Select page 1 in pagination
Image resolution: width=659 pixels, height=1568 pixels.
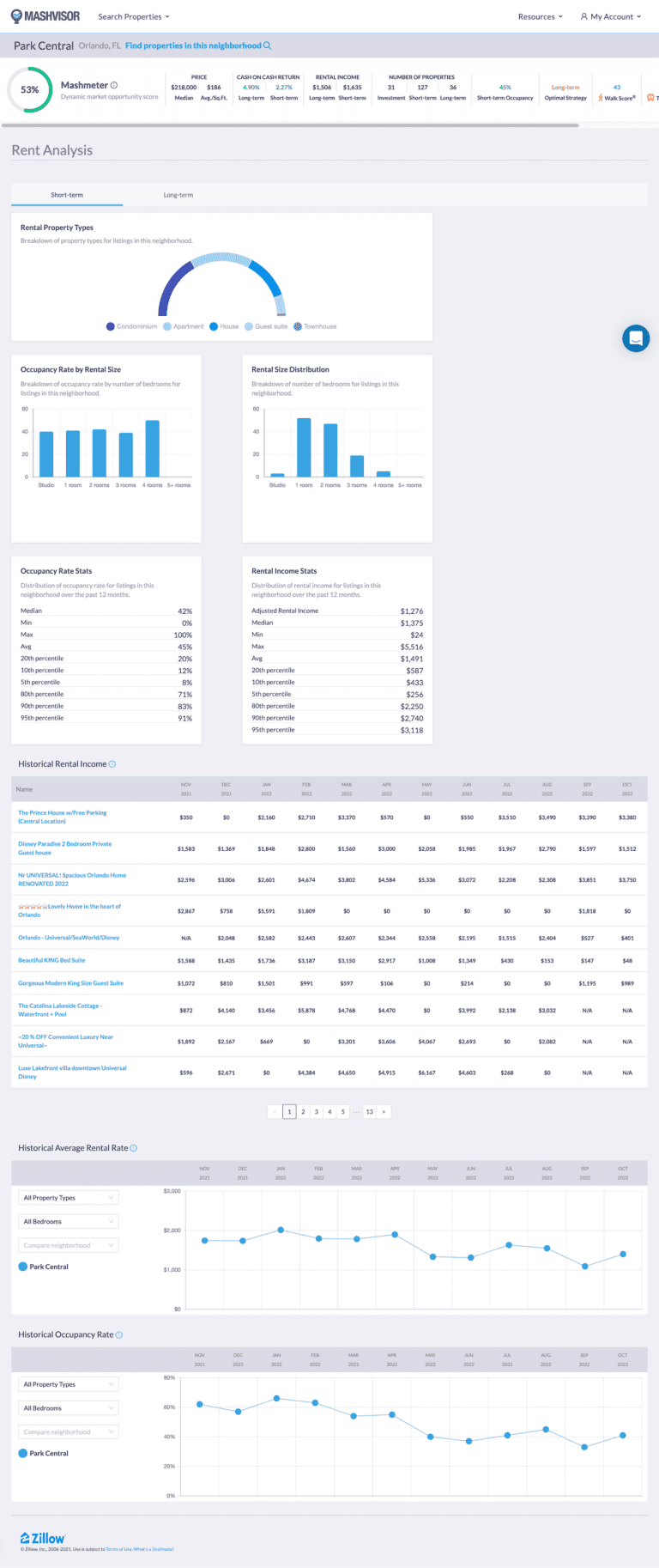click(x=289, y=1112)
